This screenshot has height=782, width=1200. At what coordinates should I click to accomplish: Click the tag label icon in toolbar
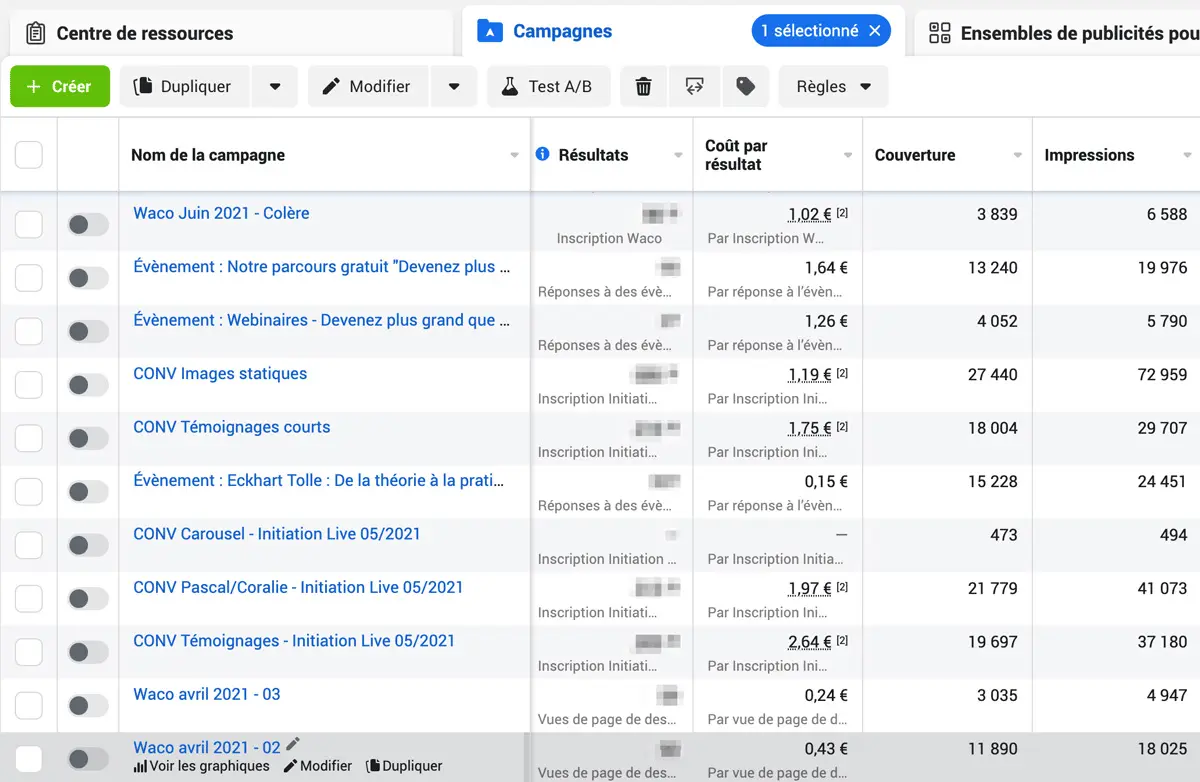(x=745, y=87)
